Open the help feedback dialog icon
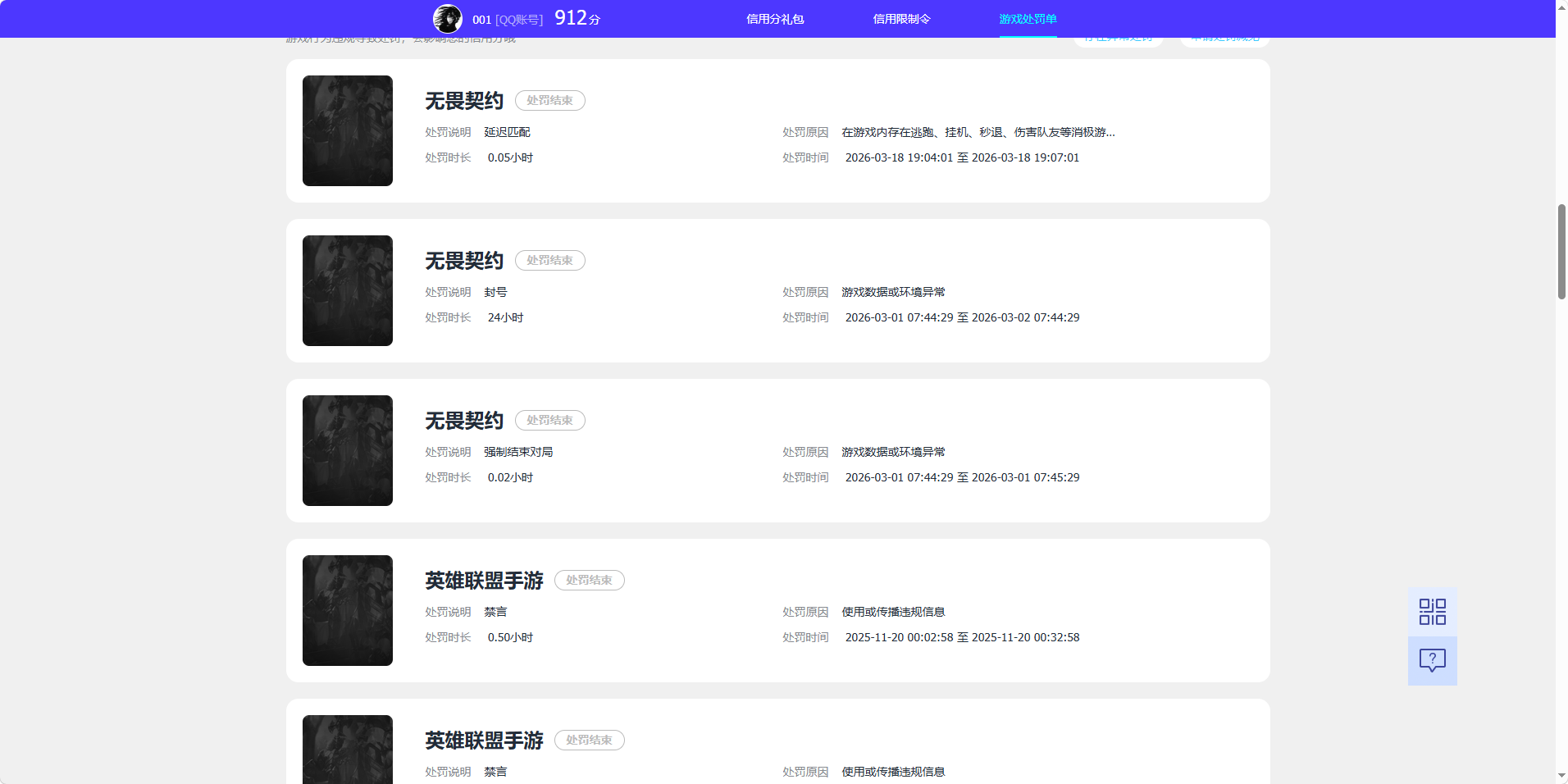Screen dimensions: 1568x784 [x=1431, y=660]
